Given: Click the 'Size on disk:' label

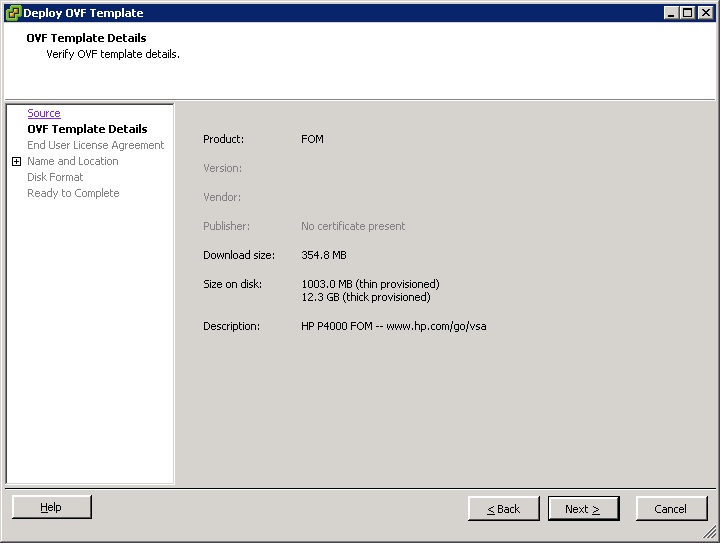Looking at the screenshot, I should 232,284.
